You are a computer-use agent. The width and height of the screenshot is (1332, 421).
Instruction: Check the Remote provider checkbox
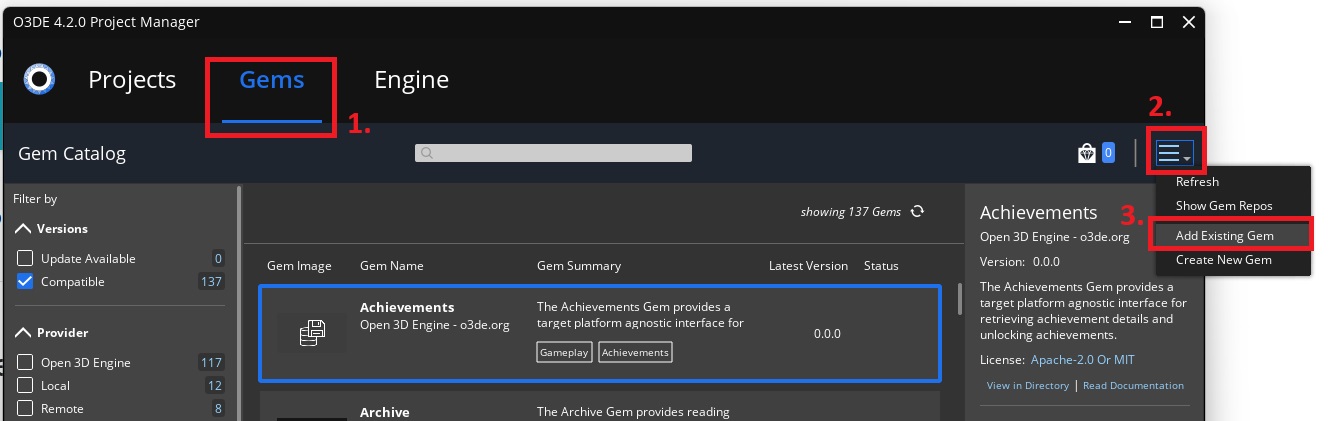click(26, 408)
